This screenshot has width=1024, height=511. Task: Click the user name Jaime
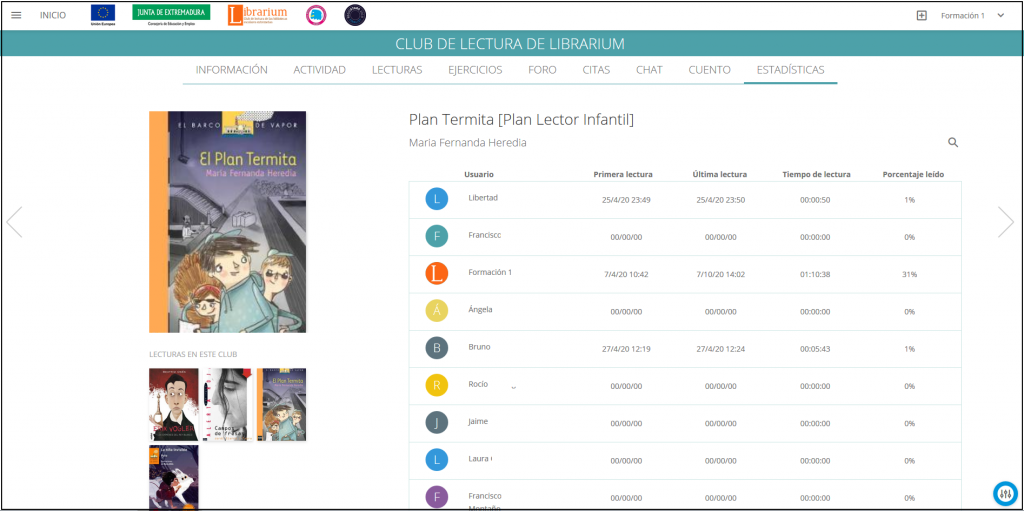(478, 421)
